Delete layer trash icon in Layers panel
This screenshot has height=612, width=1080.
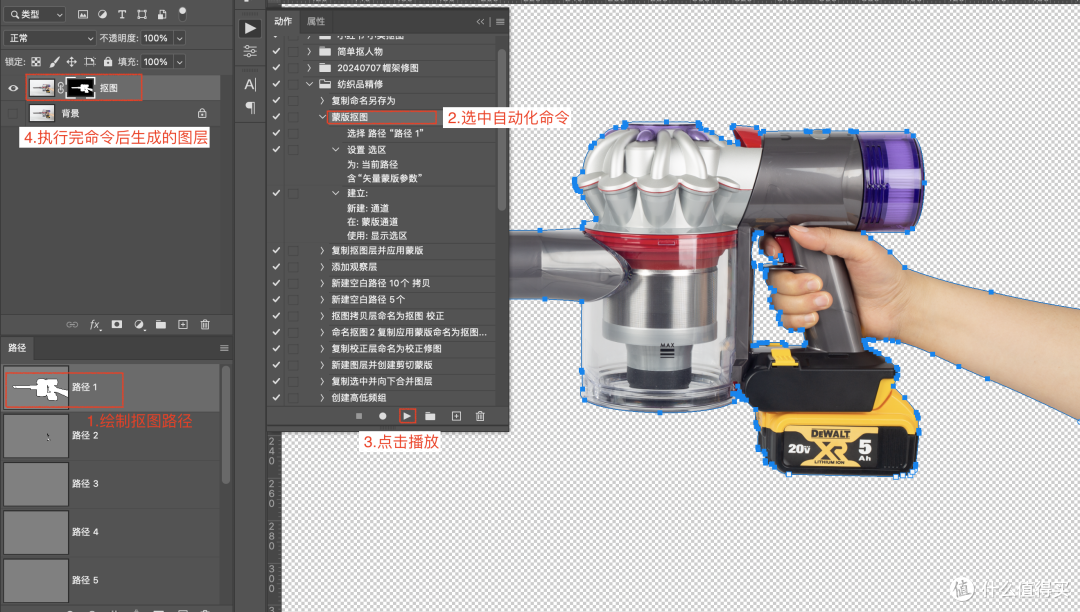(x=205, y=324)
